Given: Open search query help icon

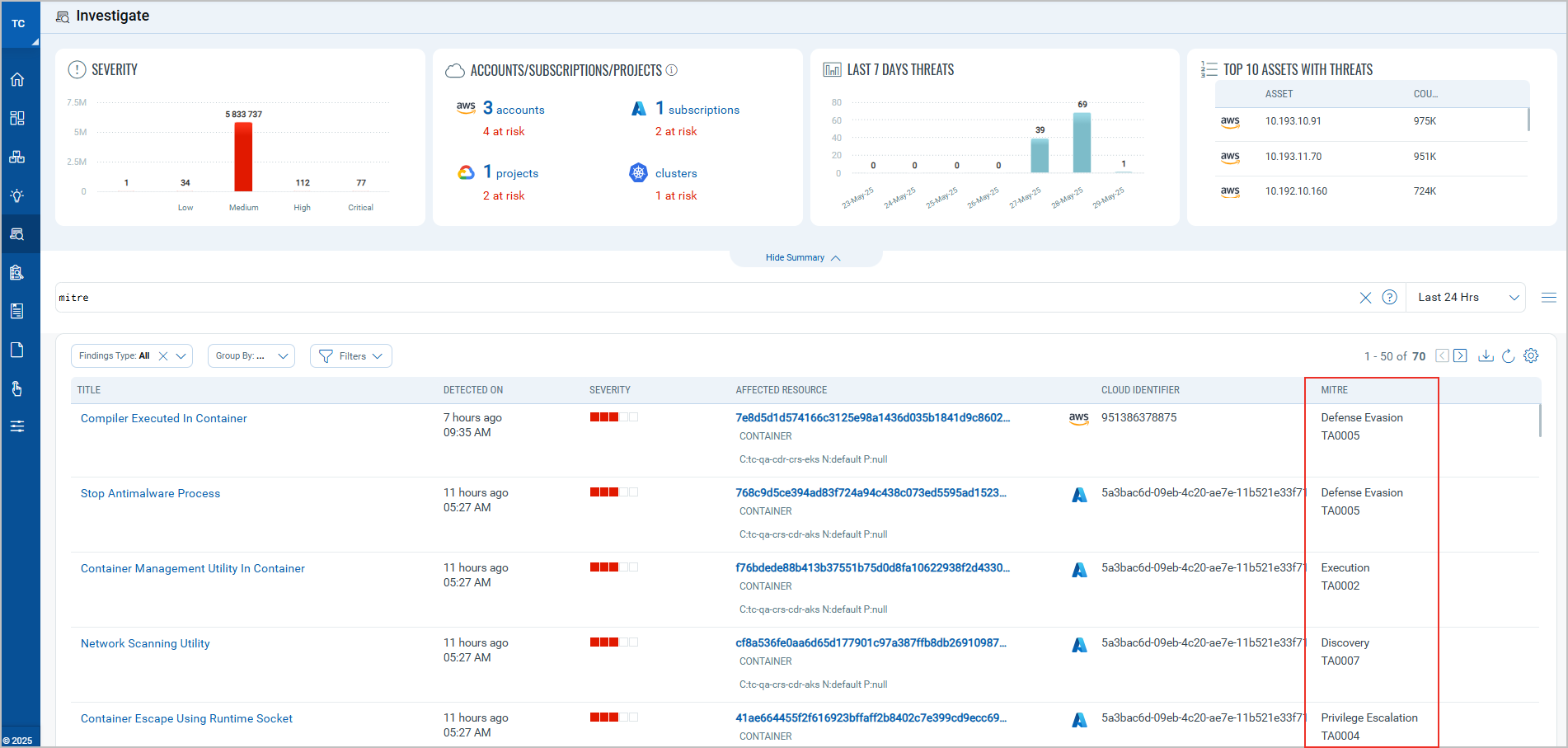Looking at the screenshot, I should (x=1390, y=297).
